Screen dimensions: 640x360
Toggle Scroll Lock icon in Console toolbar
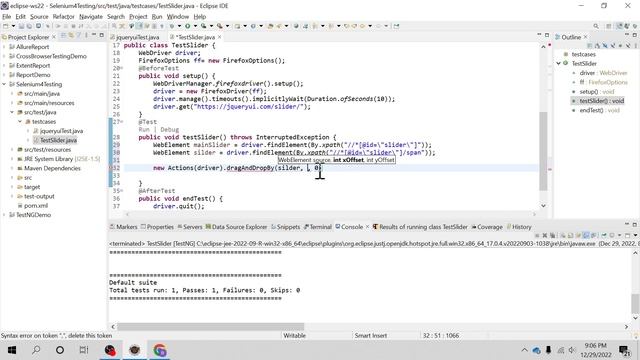point(571,236)
